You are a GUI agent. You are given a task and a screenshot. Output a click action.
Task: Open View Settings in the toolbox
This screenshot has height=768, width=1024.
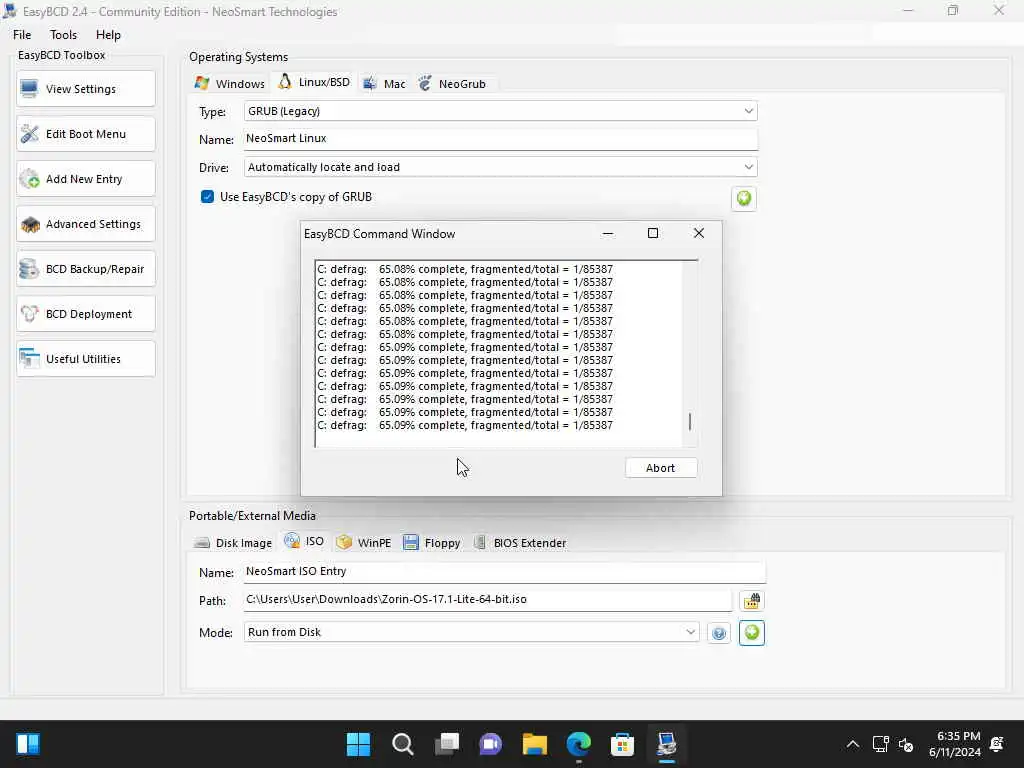point(86,89)
